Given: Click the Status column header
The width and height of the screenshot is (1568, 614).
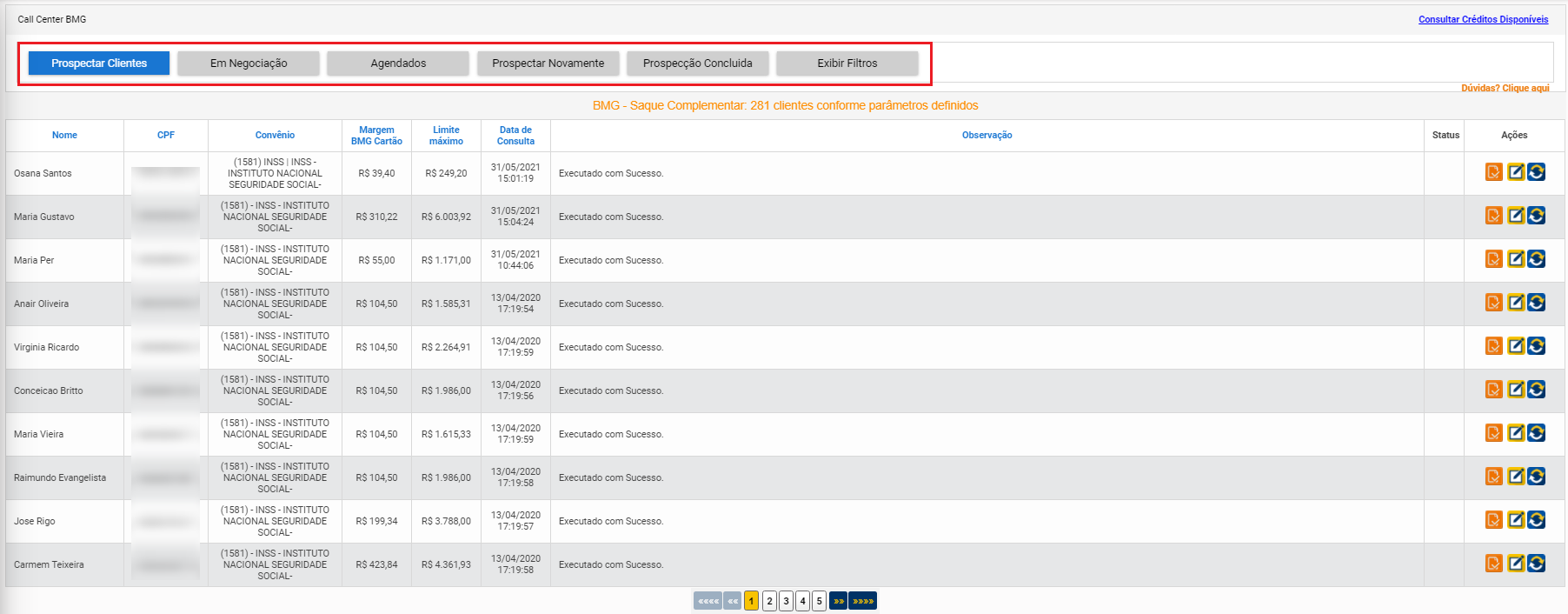Looking at the screenshot, I should click(1445, 135).
